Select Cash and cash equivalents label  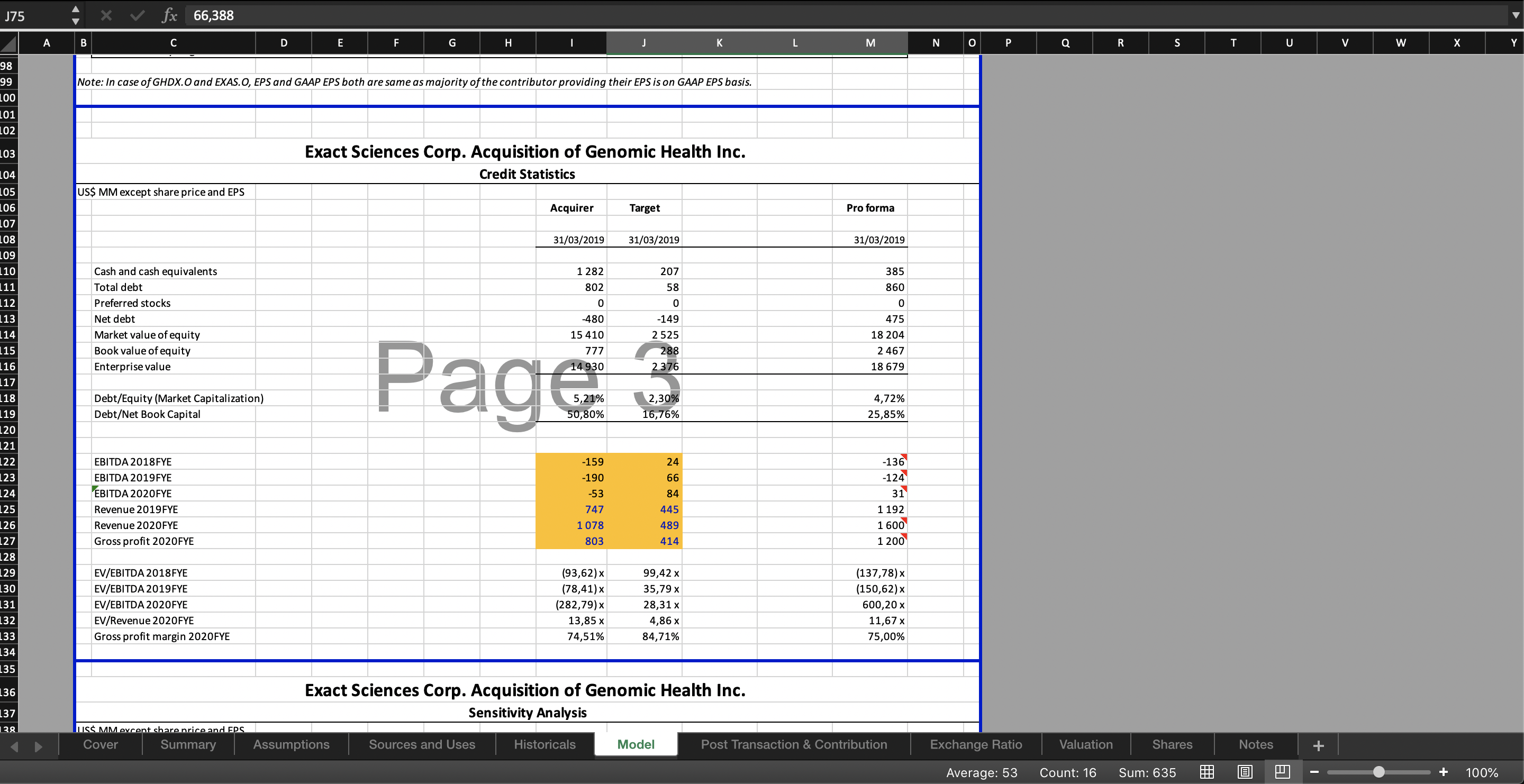pos(174,271)
